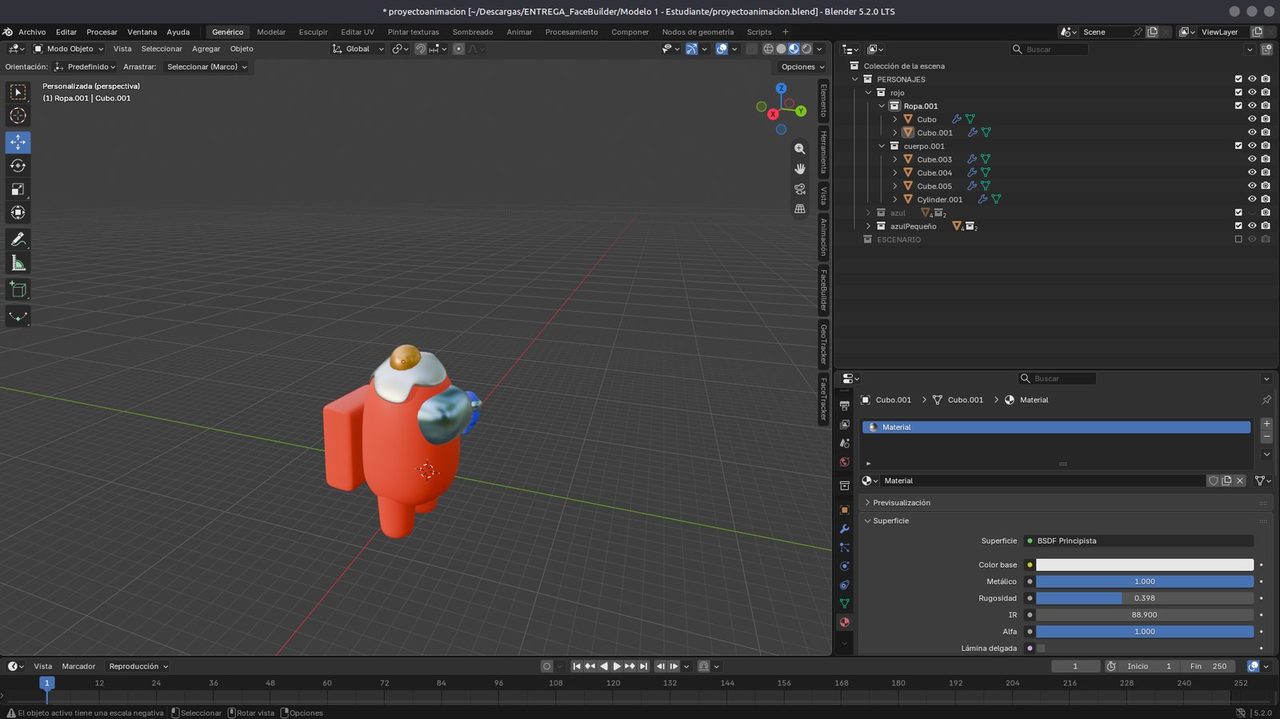Open the FaceBuilder sidebar tab
1280x719 pixels.
click(x=824, y=290)
